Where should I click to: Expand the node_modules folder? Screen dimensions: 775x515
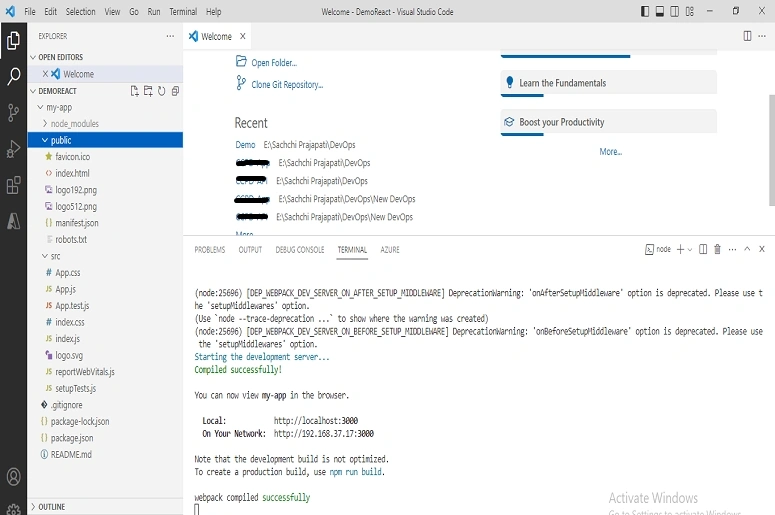pos(45,124)
